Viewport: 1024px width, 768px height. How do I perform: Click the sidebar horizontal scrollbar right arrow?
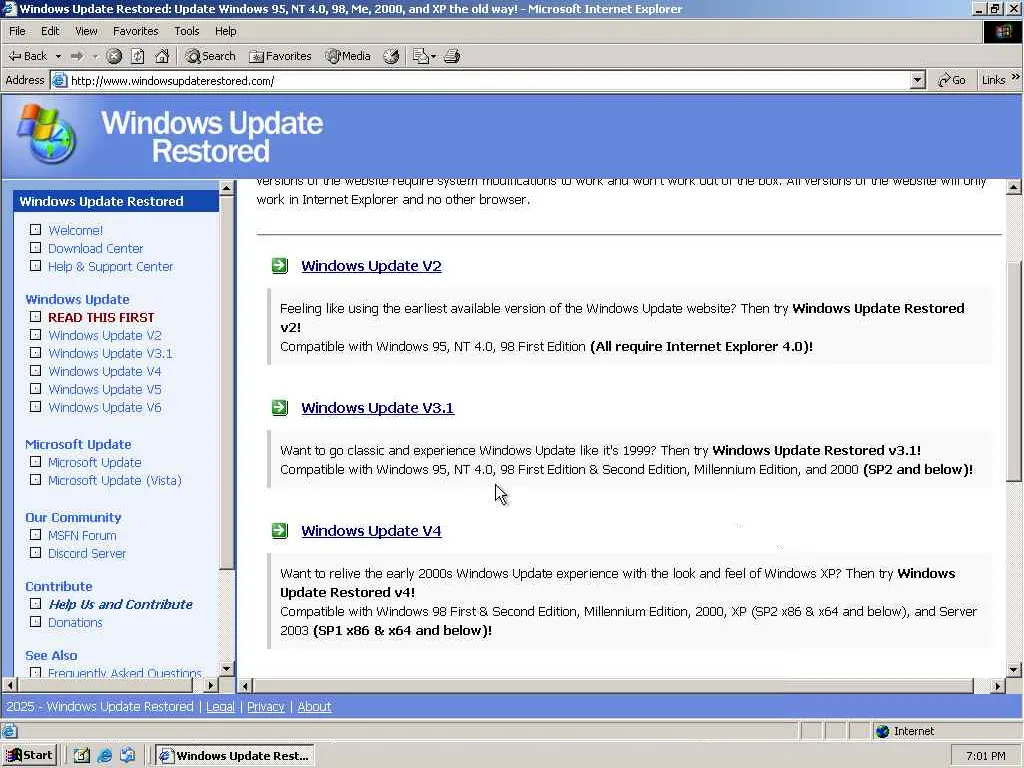point(210,685)
